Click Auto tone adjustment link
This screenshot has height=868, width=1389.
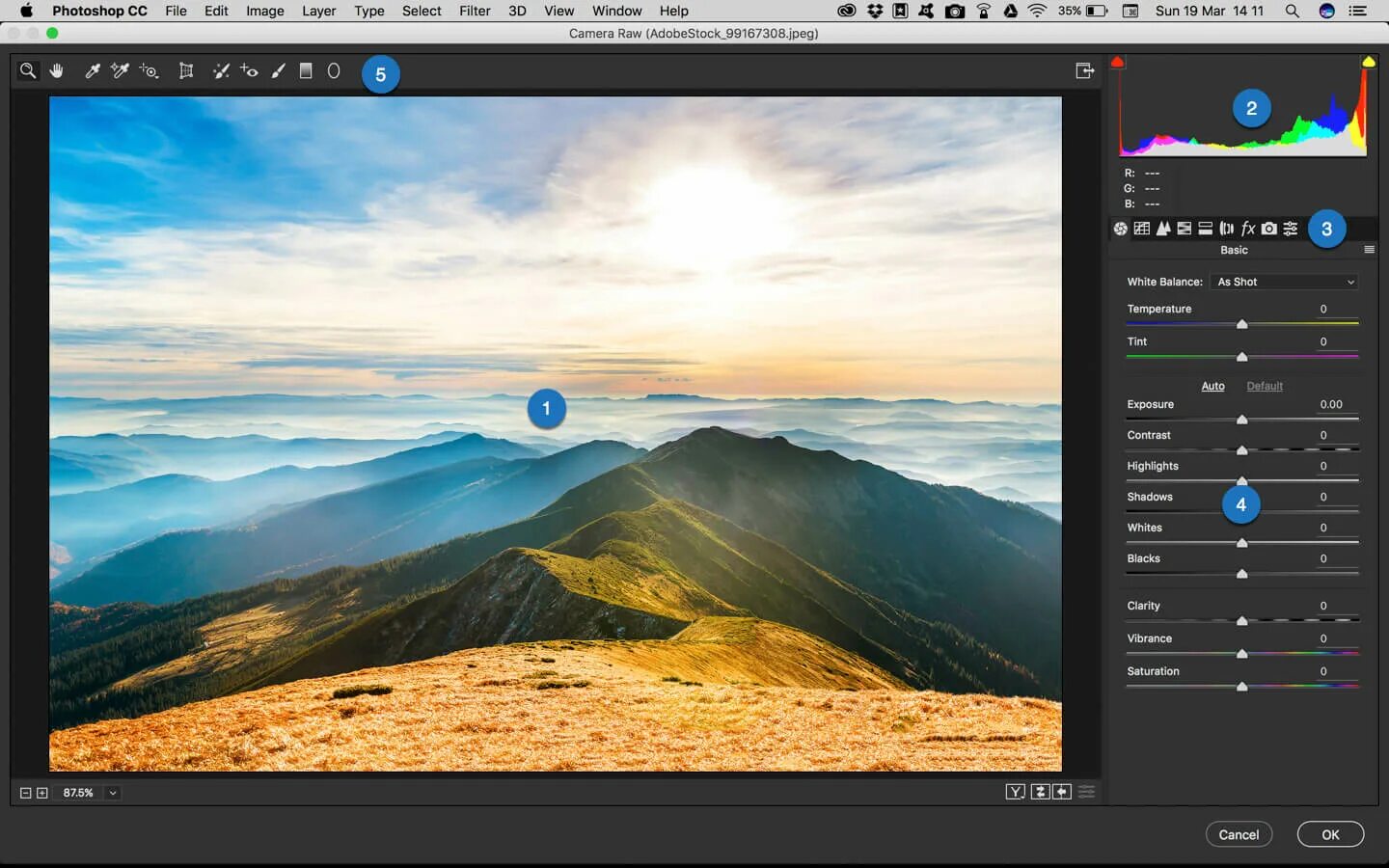pos(1212,386)
